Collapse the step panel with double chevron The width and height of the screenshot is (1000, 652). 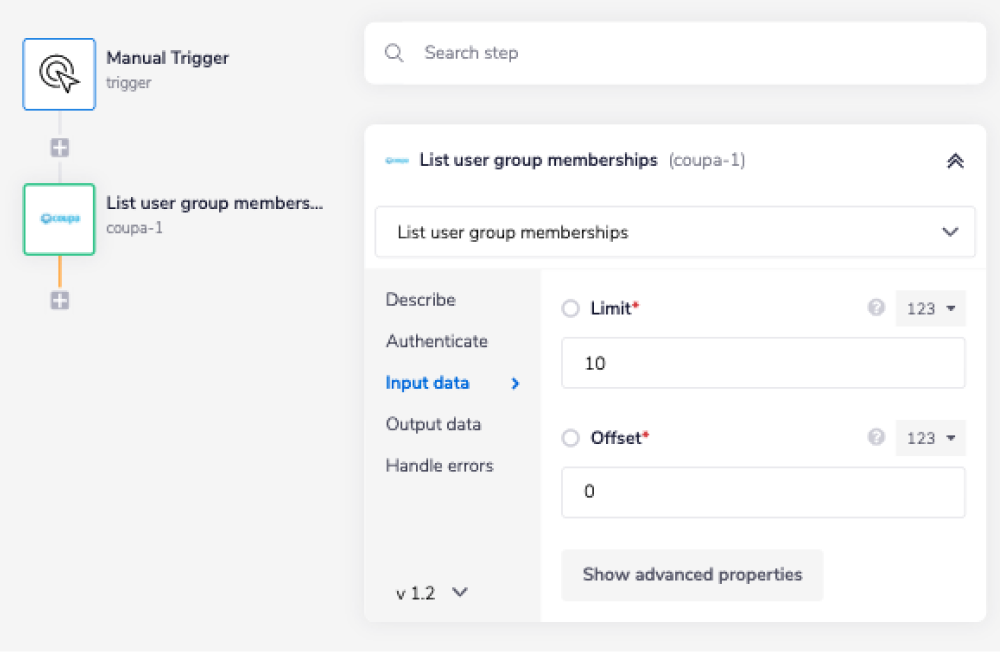955,161
